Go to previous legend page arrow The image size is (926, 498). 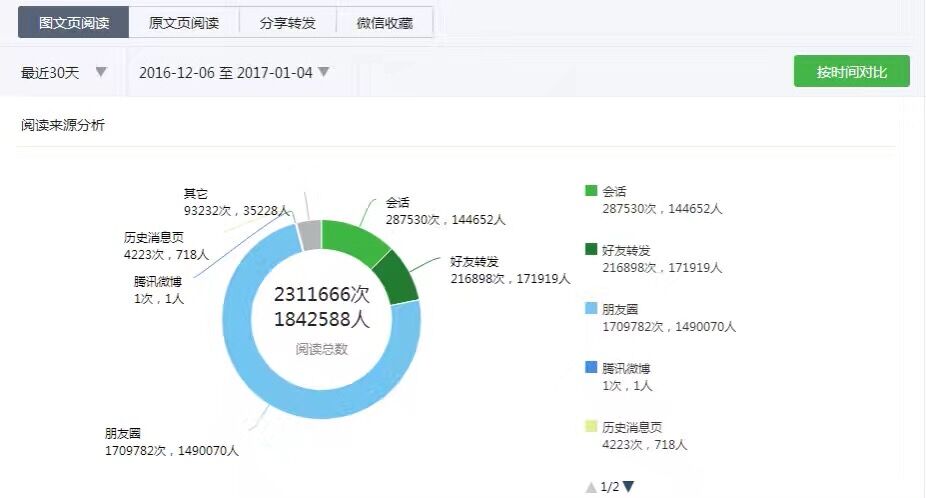591,487
